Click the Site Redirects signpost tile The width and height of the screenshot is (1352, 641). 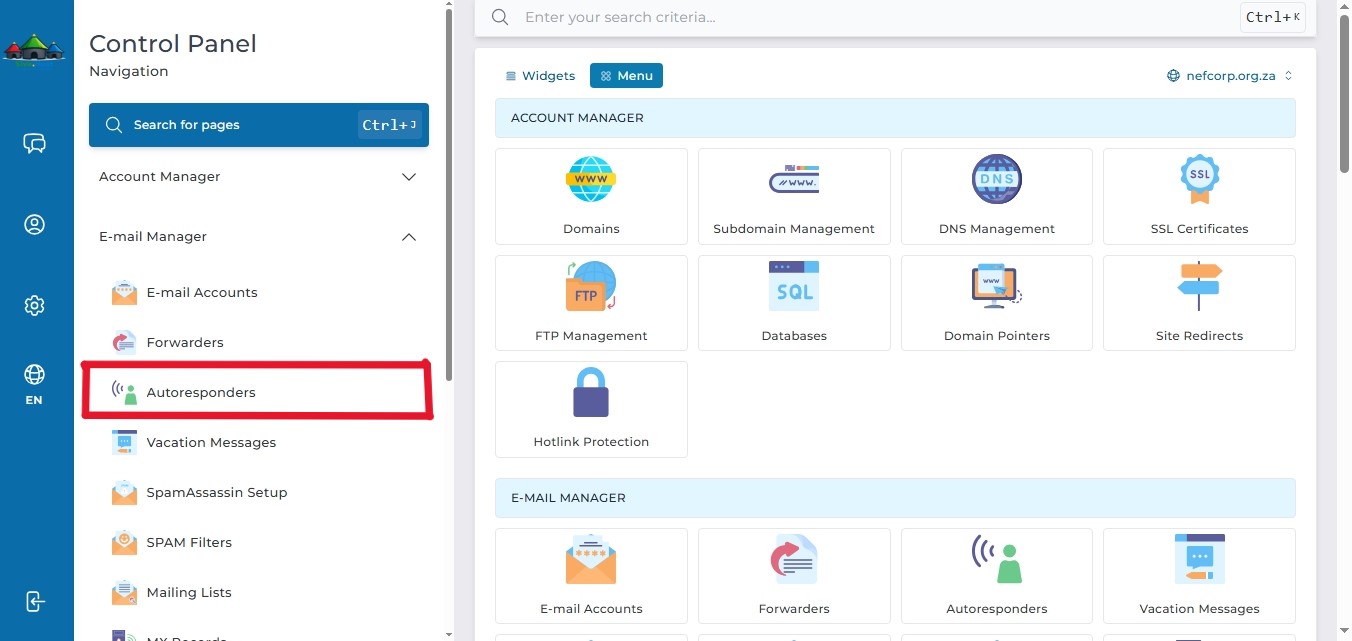[x=1199, y=303]
